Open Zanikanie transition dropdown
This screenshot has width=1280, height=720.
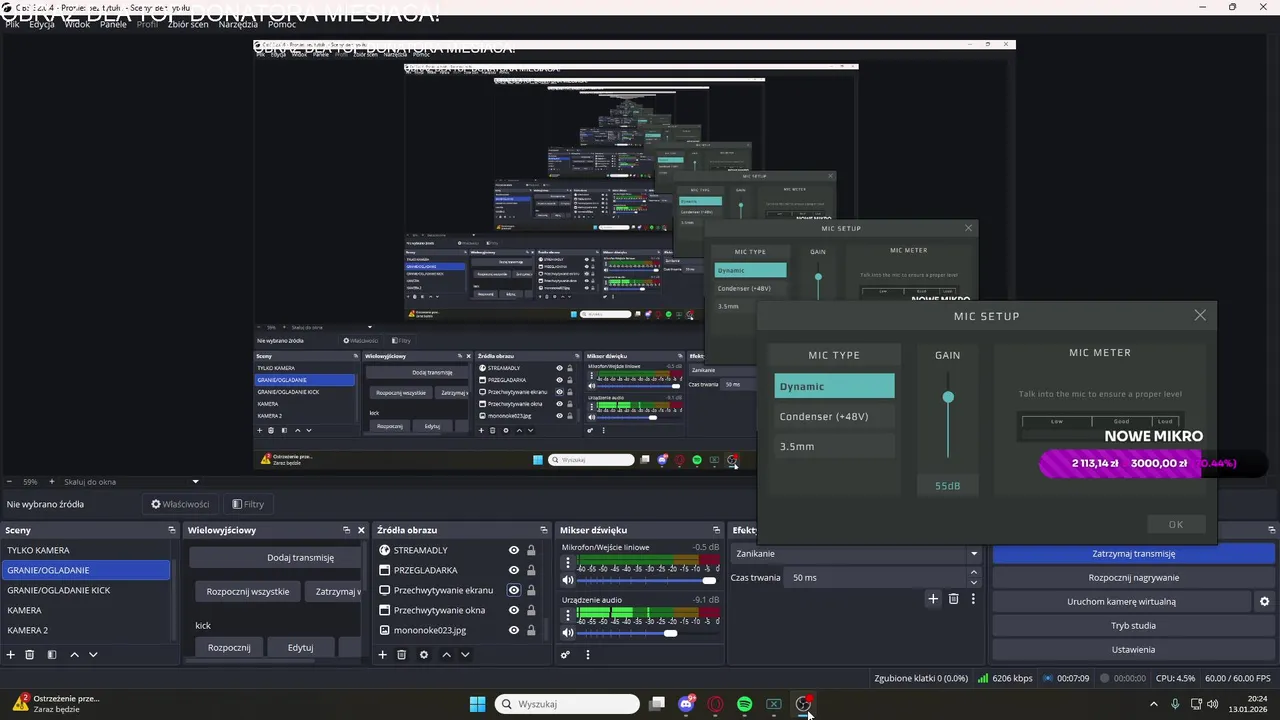857,553
